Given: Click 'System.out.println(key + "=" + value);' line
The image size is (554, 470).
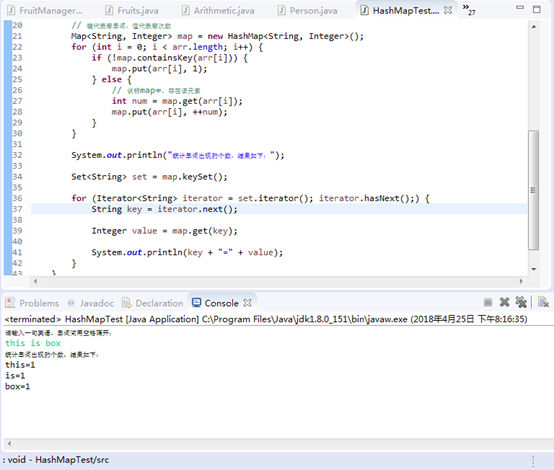Looking at the screenshot, I should (x=187, y=252).
